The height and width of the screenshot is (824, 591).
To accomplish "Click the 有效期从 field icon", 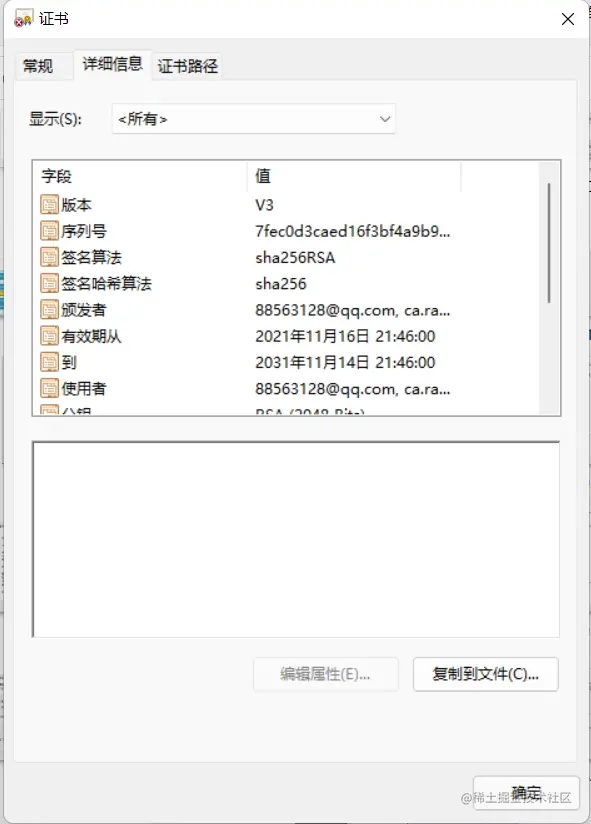I will pyautogui.click(x=49, y=336).
